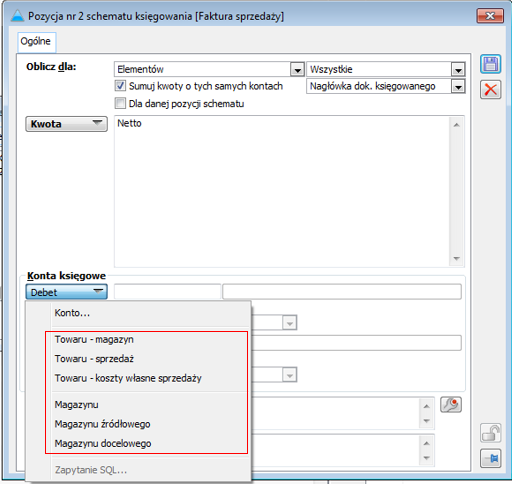Switch to the Ogólne tab
Screen dimensions: 512x484
click(x=36, y=42)
